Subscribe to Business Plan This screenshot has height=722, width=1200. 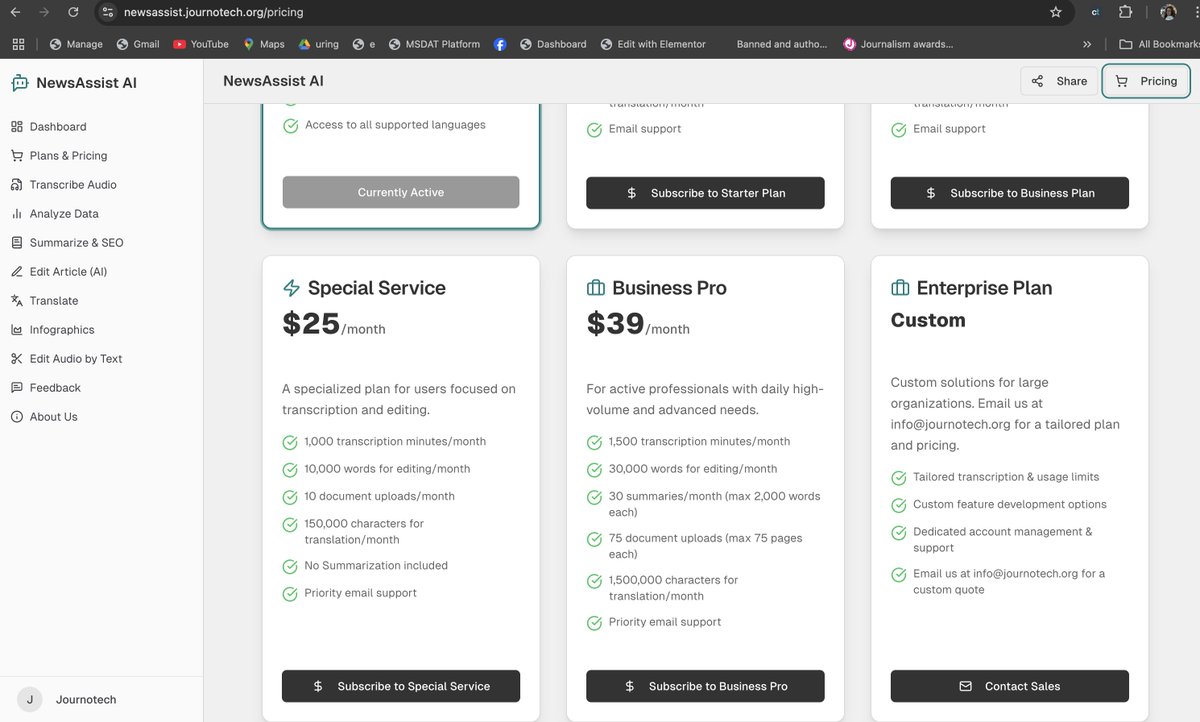(x=1010, y=193)
